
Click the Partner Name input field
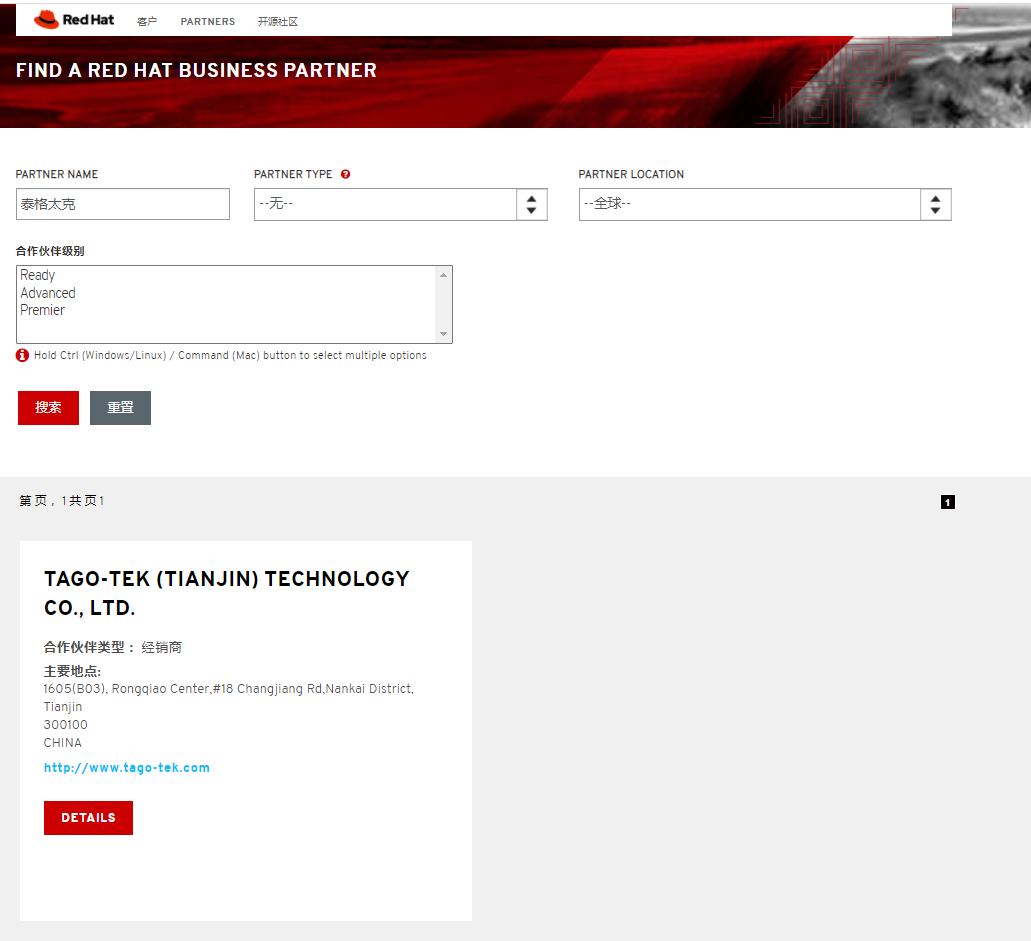pyautogui.click(x=123, y=204)
